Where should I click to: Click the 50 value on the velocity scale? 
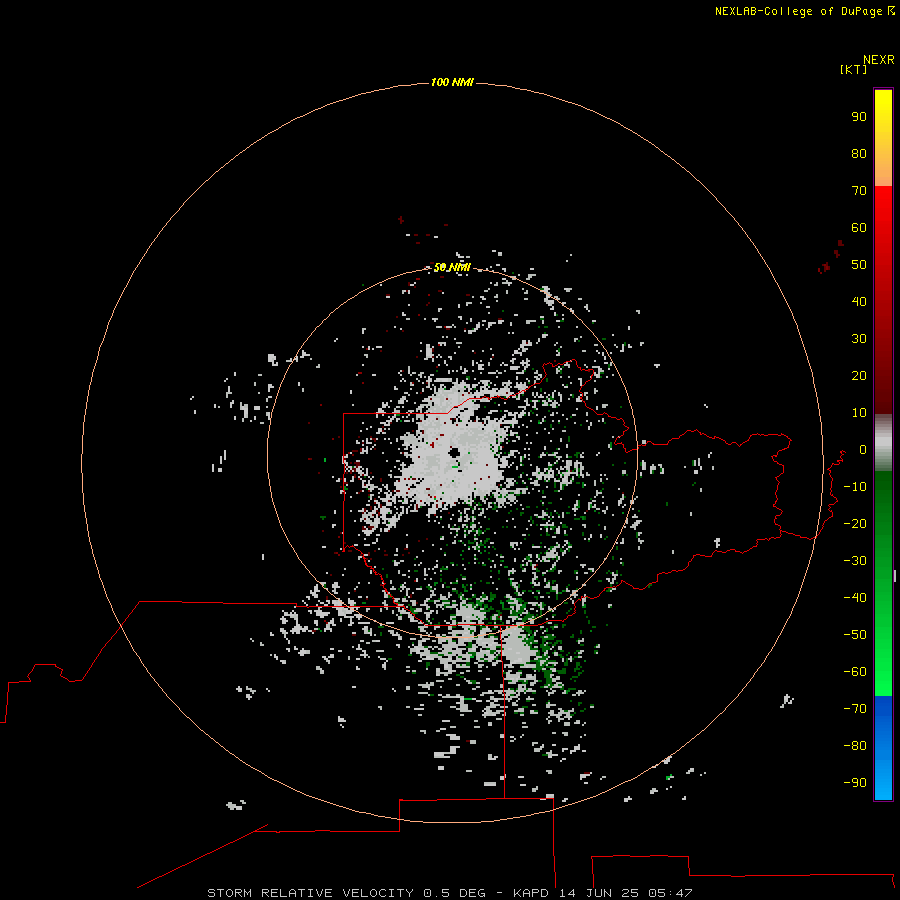[859, 265]
